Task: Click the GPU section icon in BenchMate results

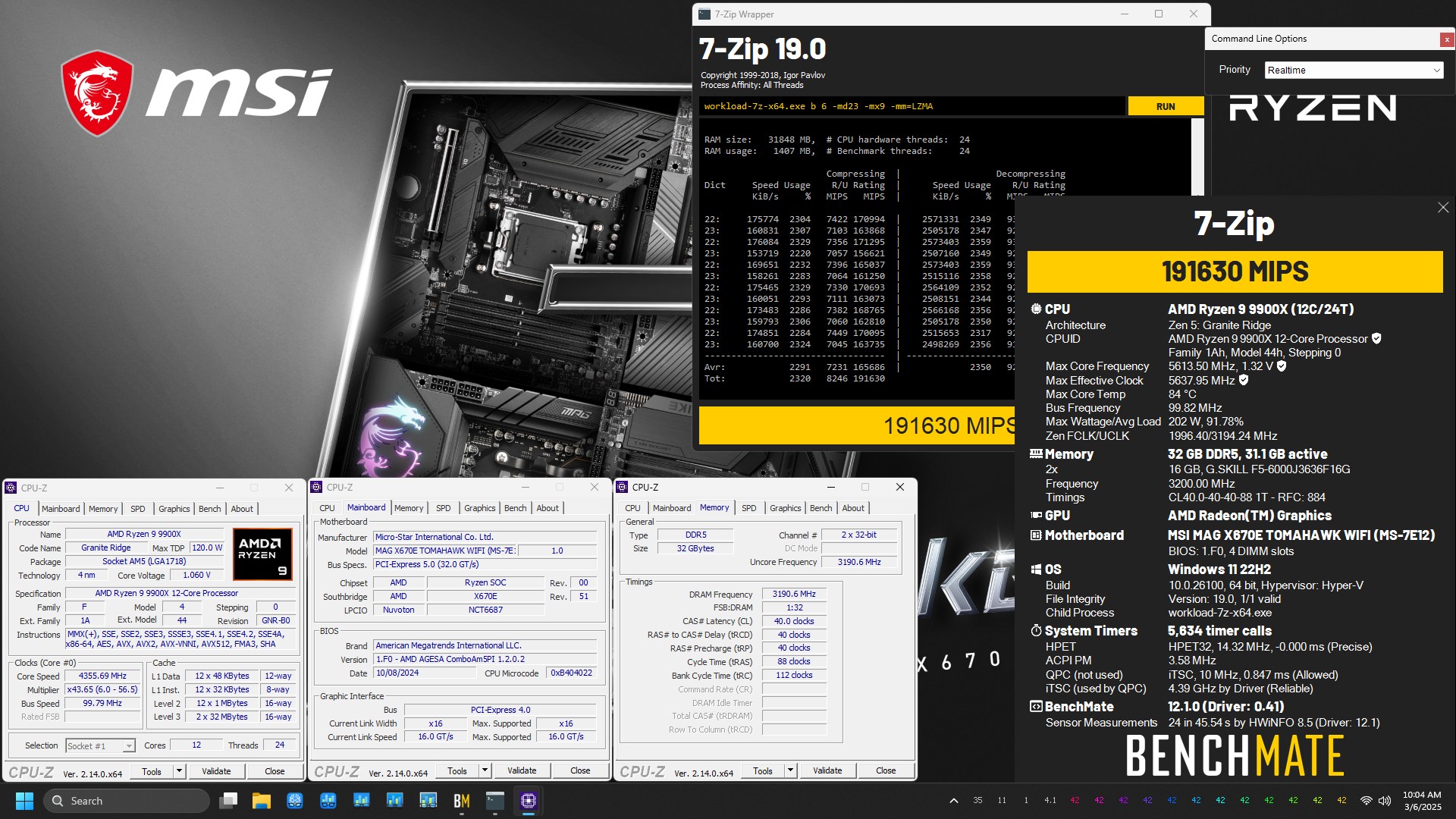Action: tap(1036, 516)
